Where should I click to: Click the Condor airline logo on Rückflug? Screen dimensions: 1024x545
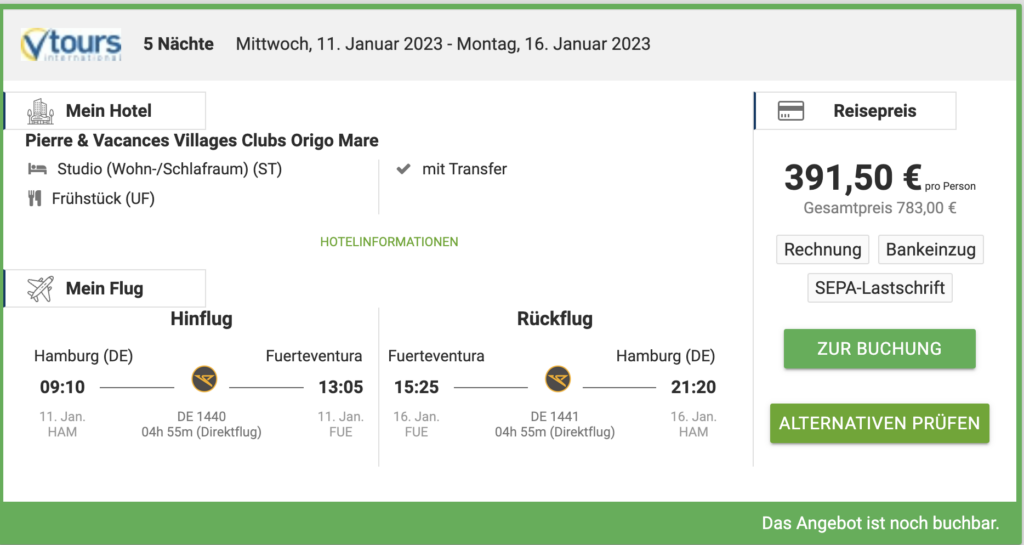[558, 379]
